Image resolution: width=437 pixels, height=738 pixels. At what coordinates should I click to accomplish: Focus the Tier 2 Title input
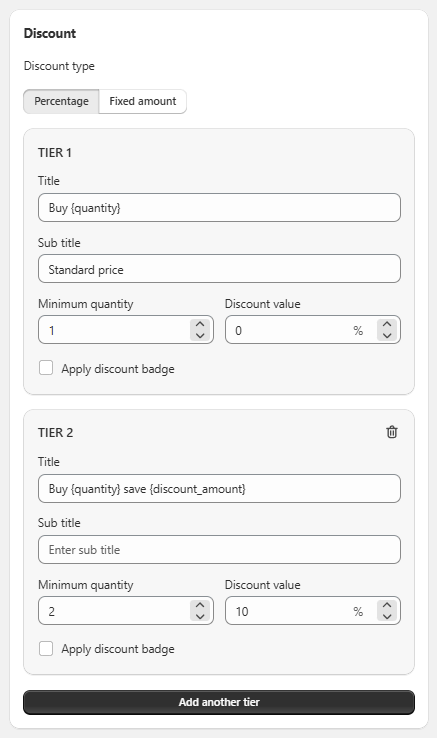219,489
